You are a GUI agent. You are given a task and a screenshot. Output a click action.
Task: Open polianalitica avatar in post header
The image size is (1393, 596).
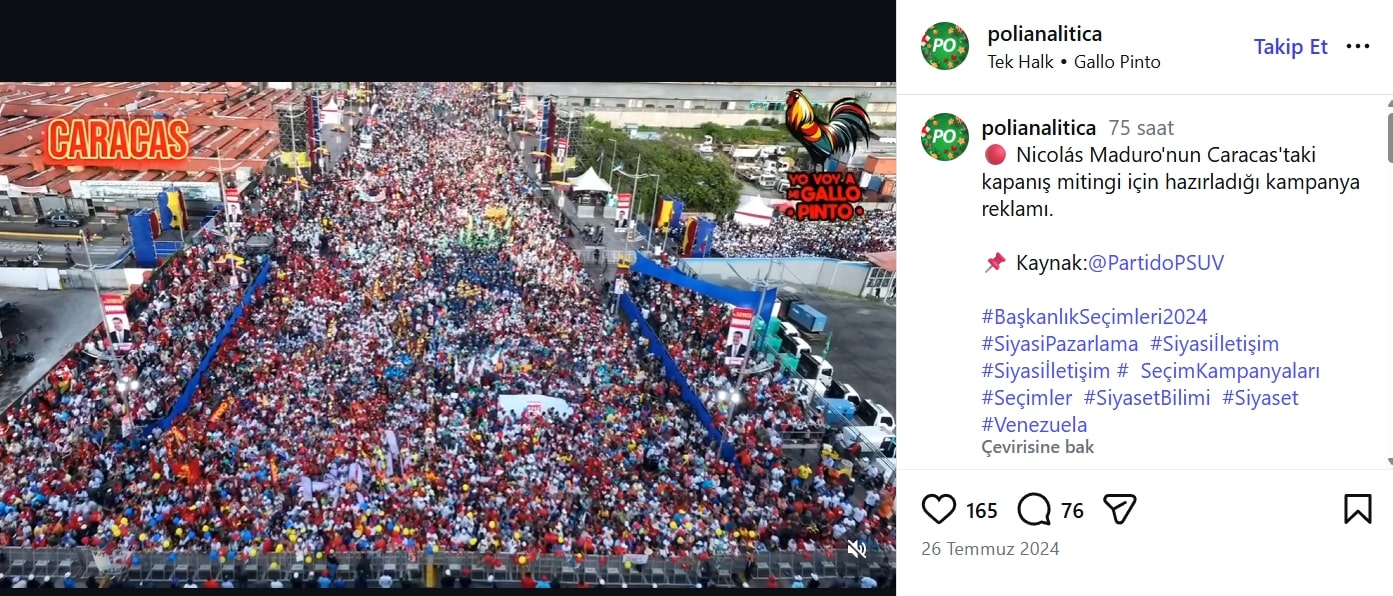pos(945,46)
